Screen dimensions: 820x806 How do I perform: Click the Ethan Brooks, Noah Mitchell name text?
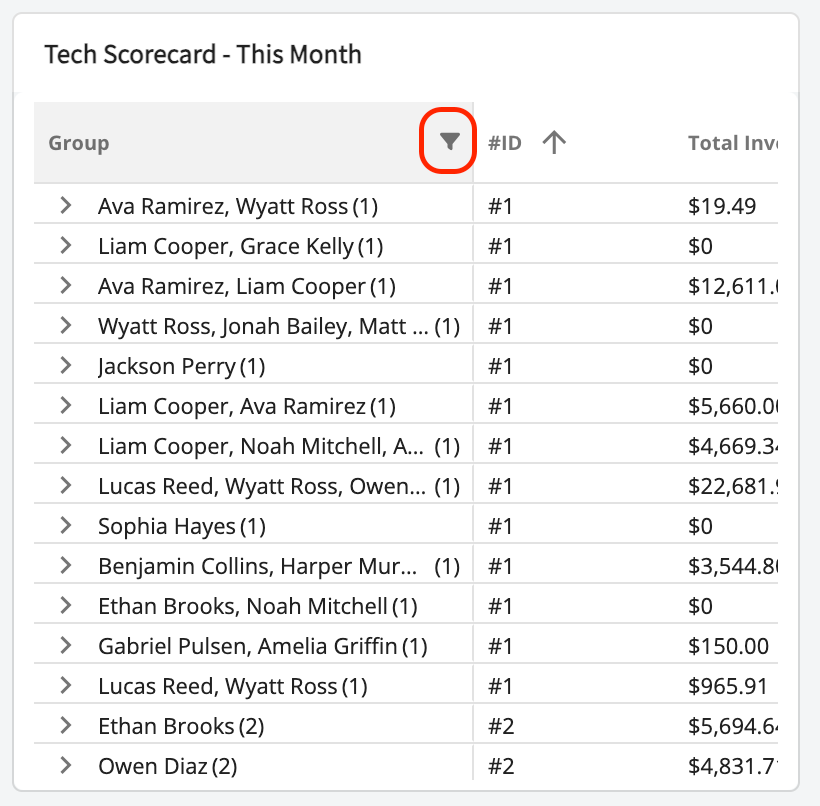pos(243,606)
